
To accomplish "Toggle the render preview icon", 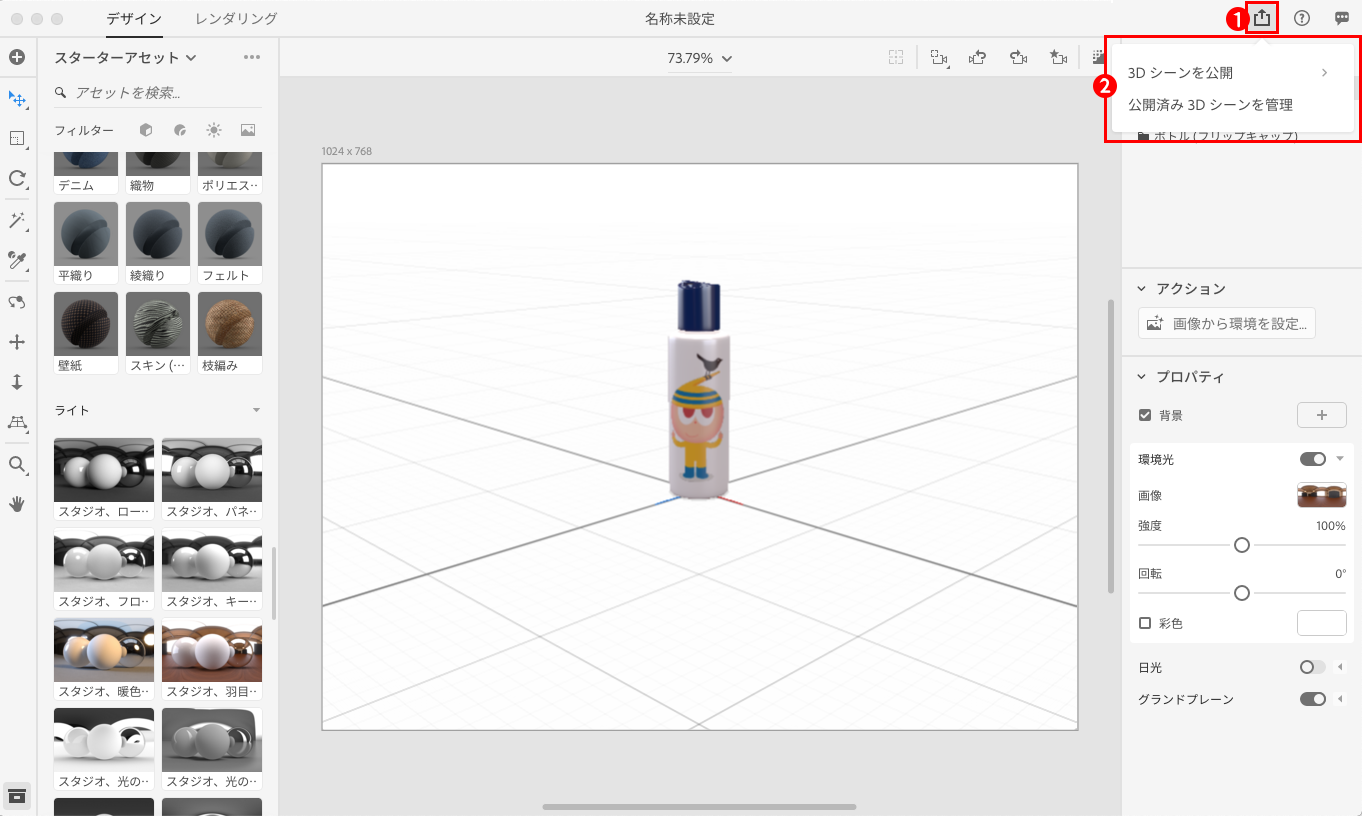I will 1098,58.
